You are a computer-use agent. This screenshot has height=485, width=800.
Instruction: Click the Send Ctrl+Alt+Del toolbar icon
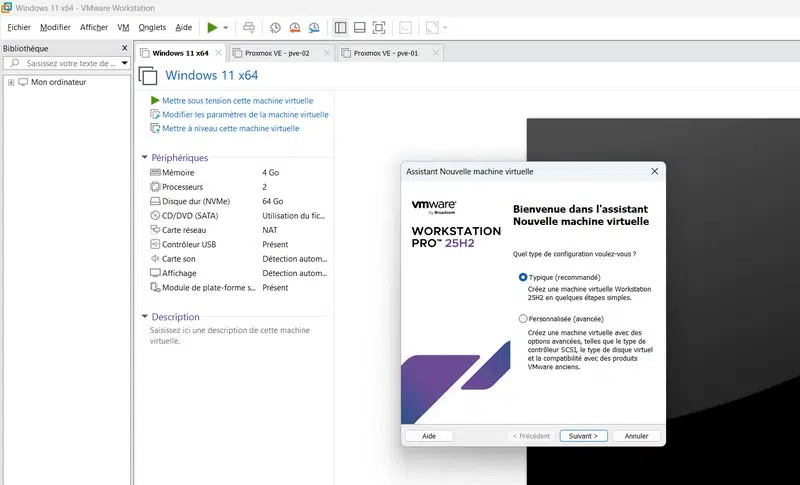click(x=248, y=28)
